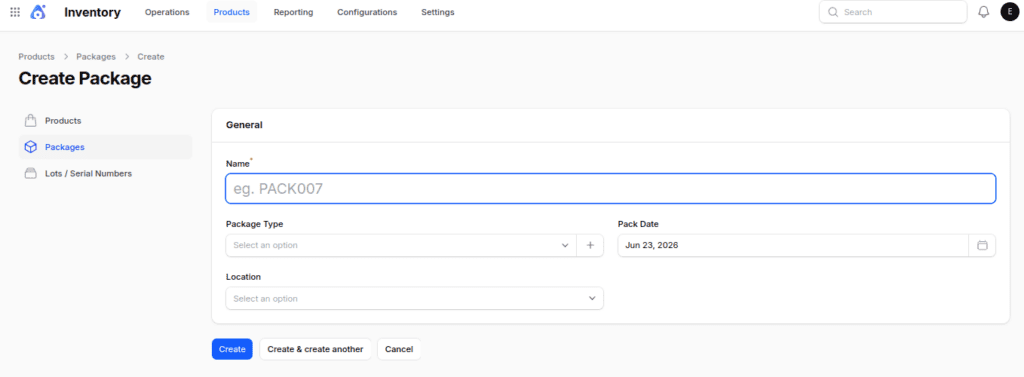Open the Reporting menu

tap(293, 12)
